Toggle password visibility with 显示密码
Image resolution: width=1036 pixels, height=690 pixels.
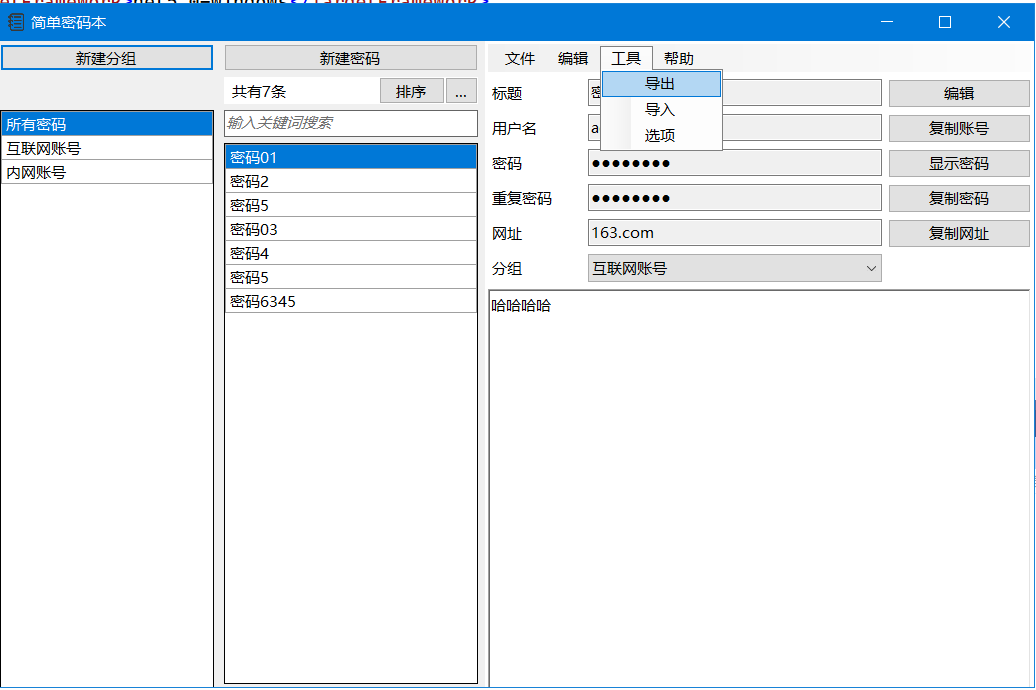point(958,163)
